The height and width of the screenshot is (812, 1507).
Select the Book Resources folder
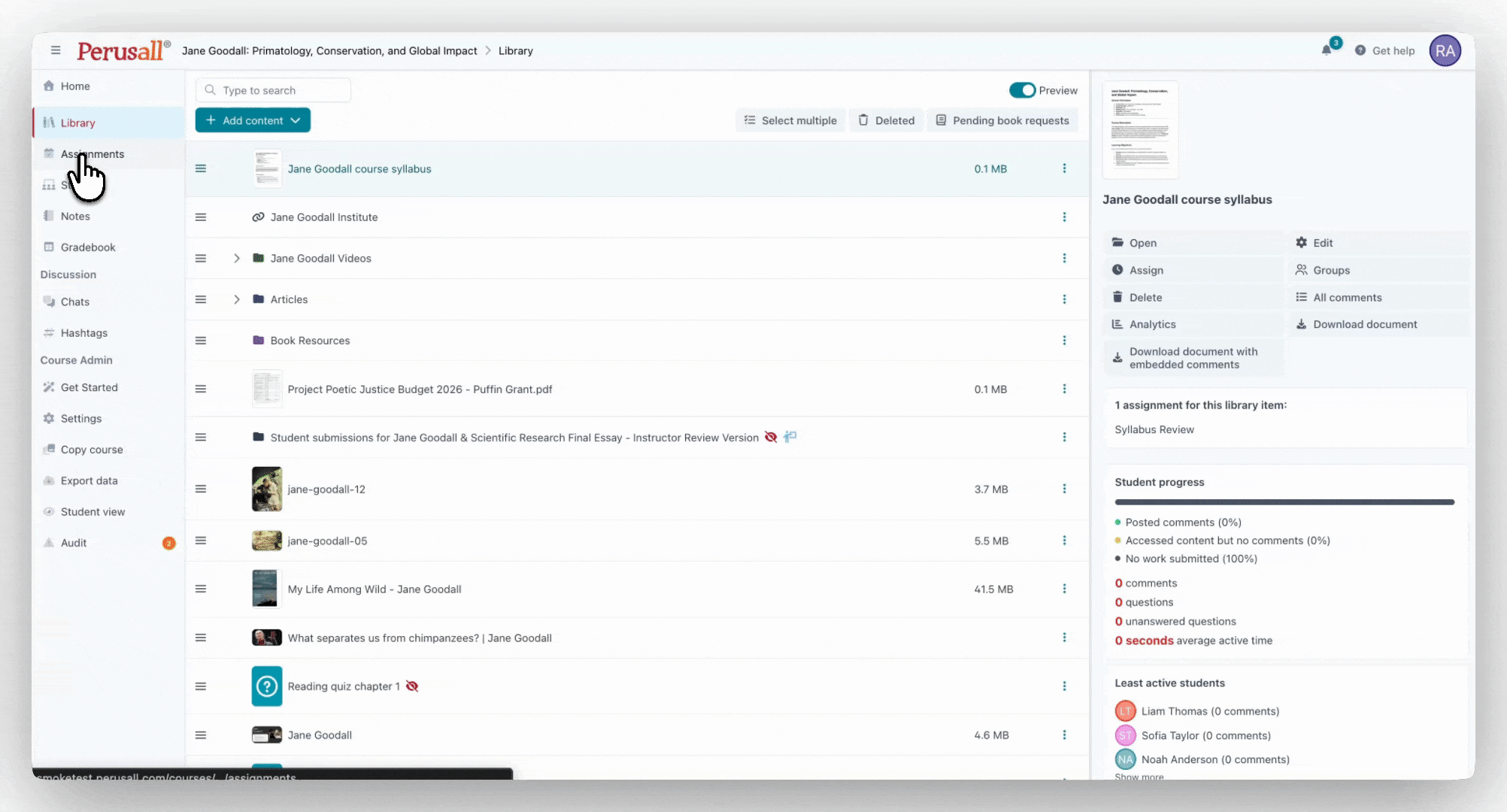(x=310, y=341)
